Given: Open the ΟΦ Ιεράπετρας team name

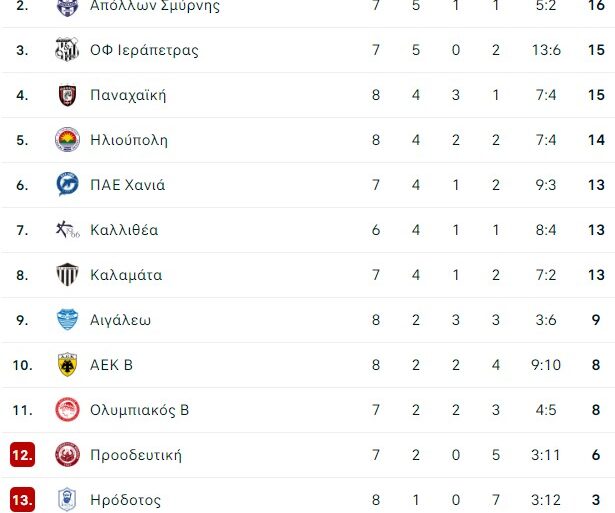Looking at the screenshot, I should click(x=144, y=50).
